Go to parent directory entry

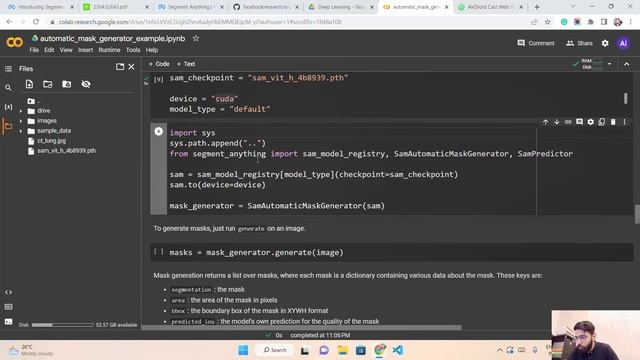coord(33,101)
